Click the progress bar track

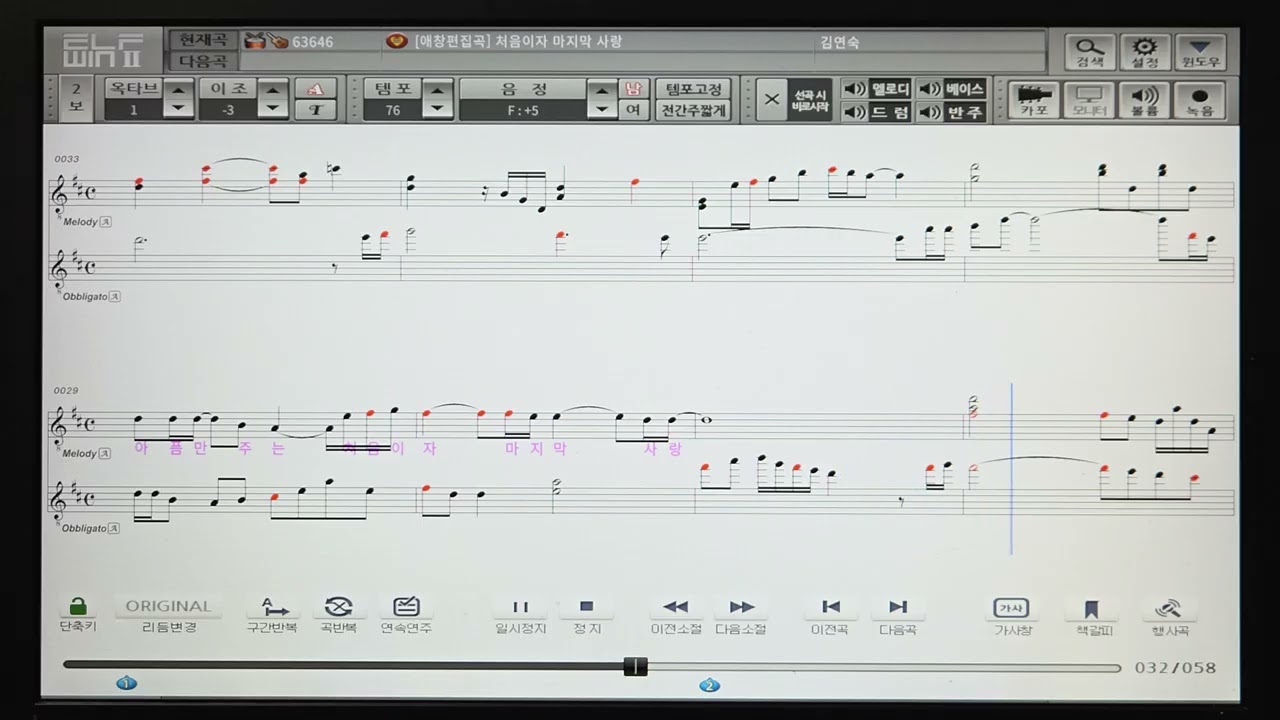tap(592, 666)
